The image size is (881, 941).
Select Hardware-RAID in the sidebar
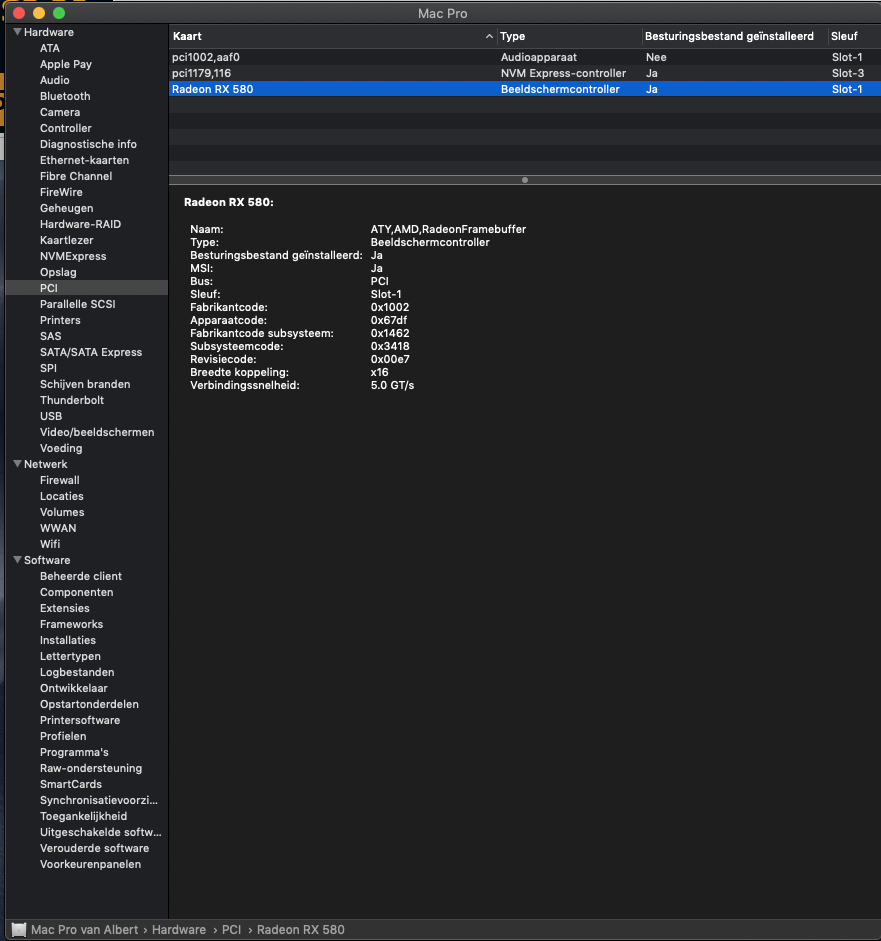coord(80,224)
